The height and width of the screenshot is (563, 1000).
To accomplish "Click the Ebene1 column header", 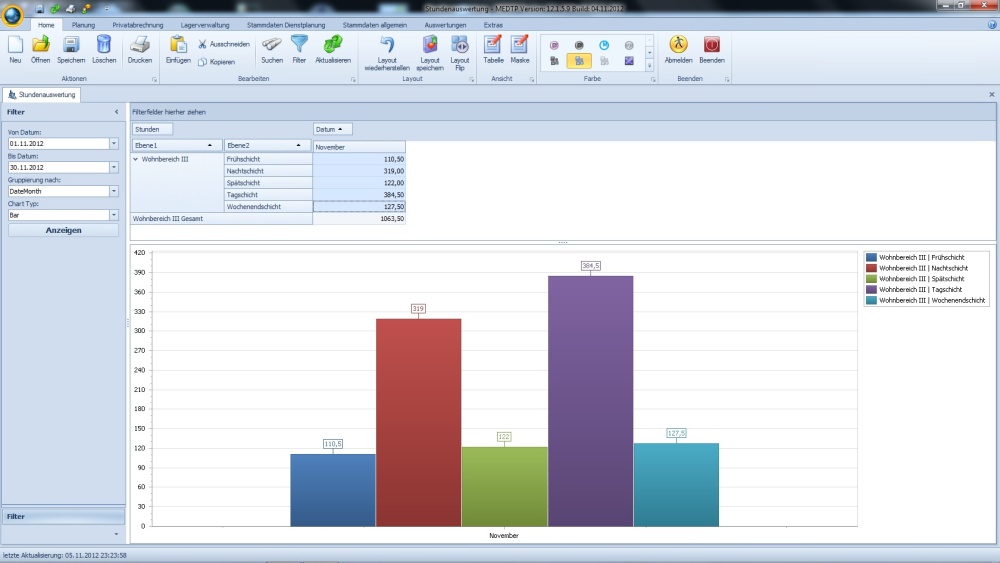I will (177, 146).
